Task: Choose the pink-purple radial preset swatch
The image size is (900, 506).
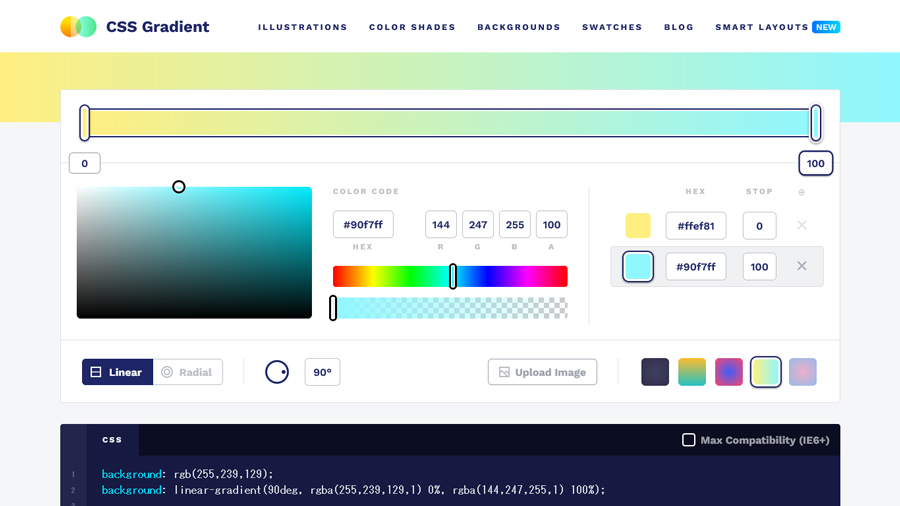Action: pyautogui.click(x=729, y=372)
